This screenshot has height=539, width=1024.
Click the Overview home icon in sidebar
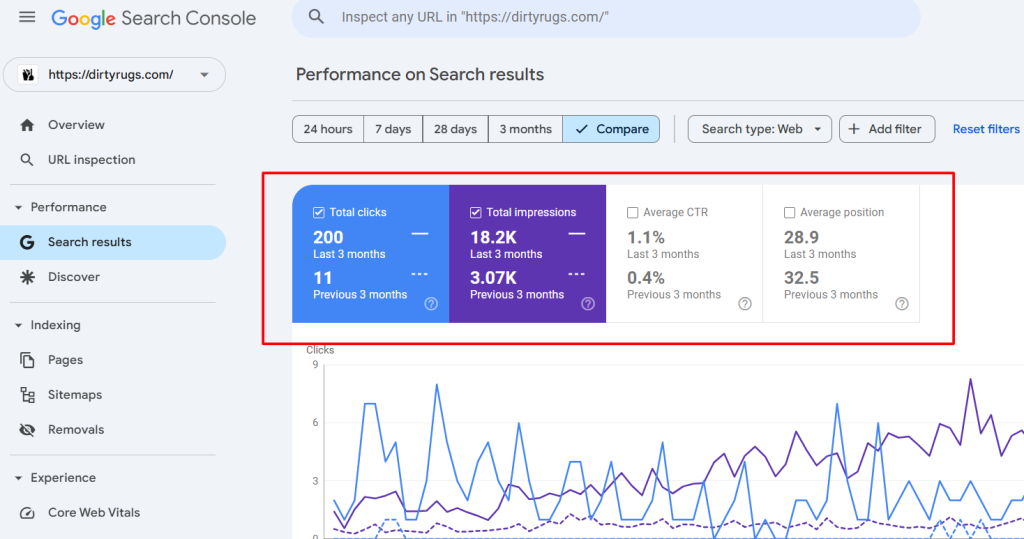[x=28, y=125]
